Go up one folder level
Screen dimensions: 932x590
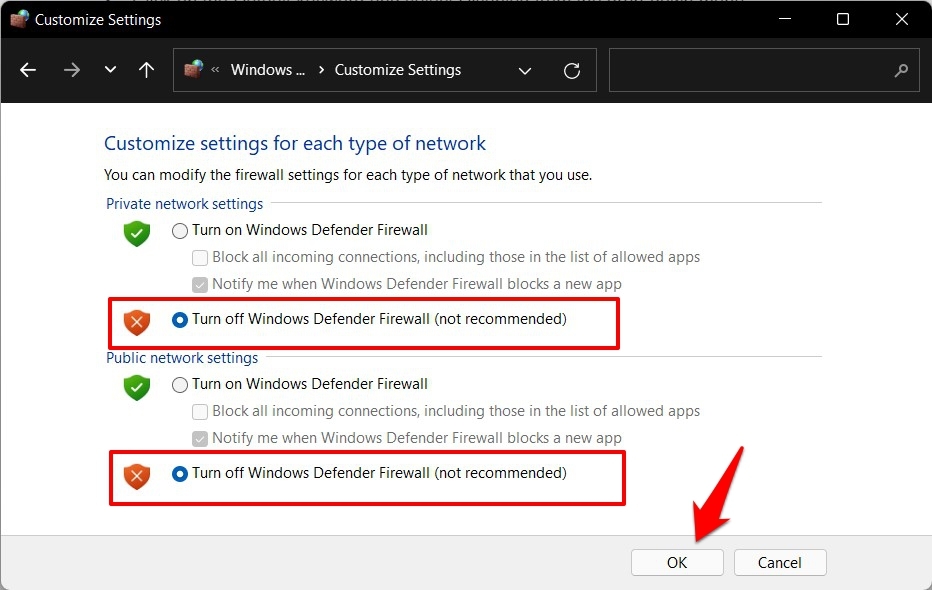pos(147,70)
